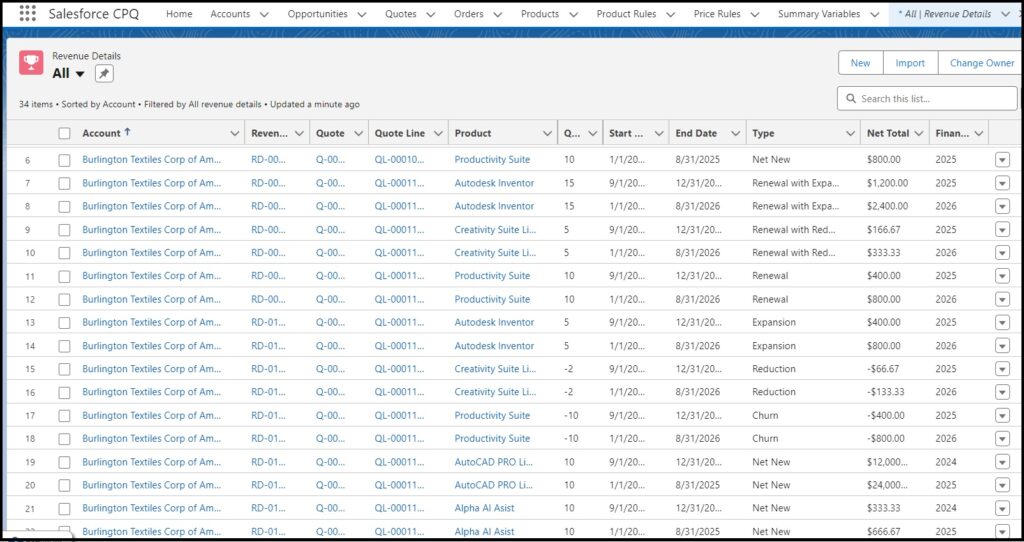The height and width of the screenshot is (542, 1024).
Task: Open the Price Rules tab
Action: point(716,14)
